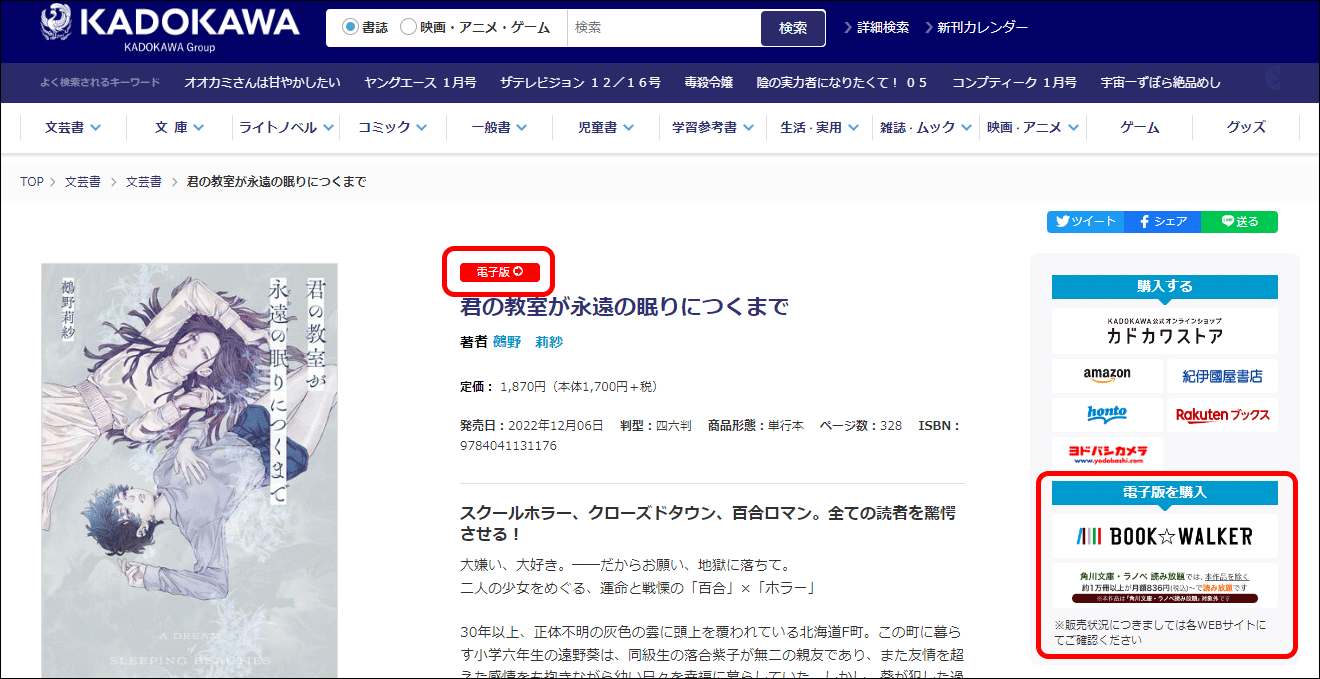
Task: Click the release date 2022年12月06日
Action: pos(555,425)
